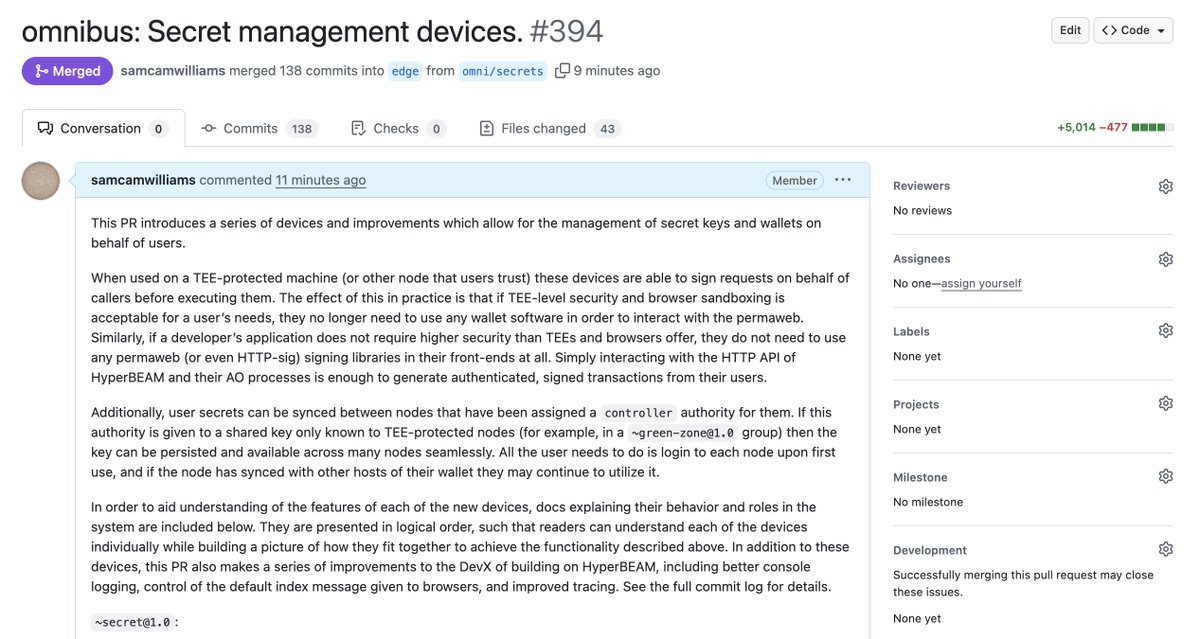This screenshot has width=1200, height=639.
Task: Click the Files changed tab diff icon
Action: pyautogui.click(x=487, y=128)
